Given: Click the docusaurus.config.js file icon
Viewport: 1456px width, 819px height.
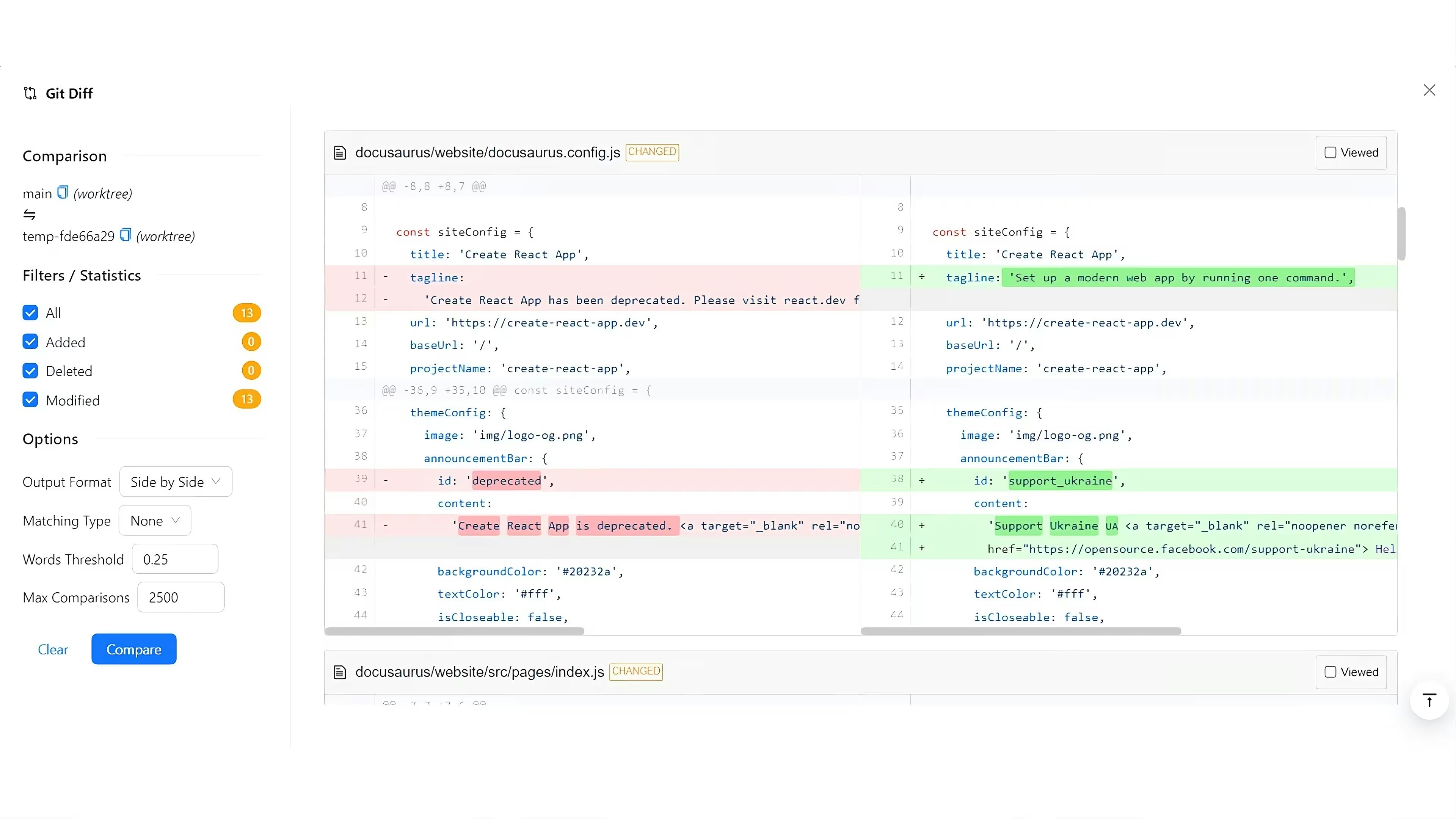Looking at the screenshot, I should [x=340, y=152].
